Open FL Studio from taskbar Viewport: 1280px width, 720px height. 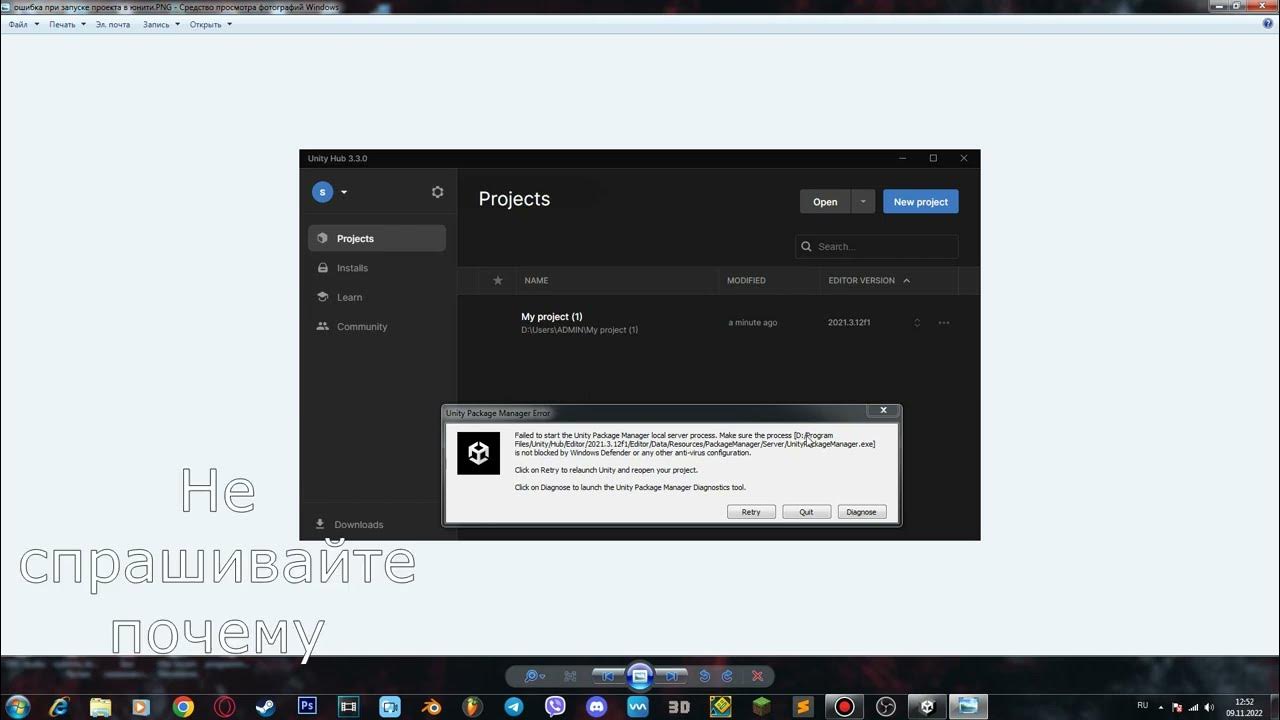pos(473,707)
